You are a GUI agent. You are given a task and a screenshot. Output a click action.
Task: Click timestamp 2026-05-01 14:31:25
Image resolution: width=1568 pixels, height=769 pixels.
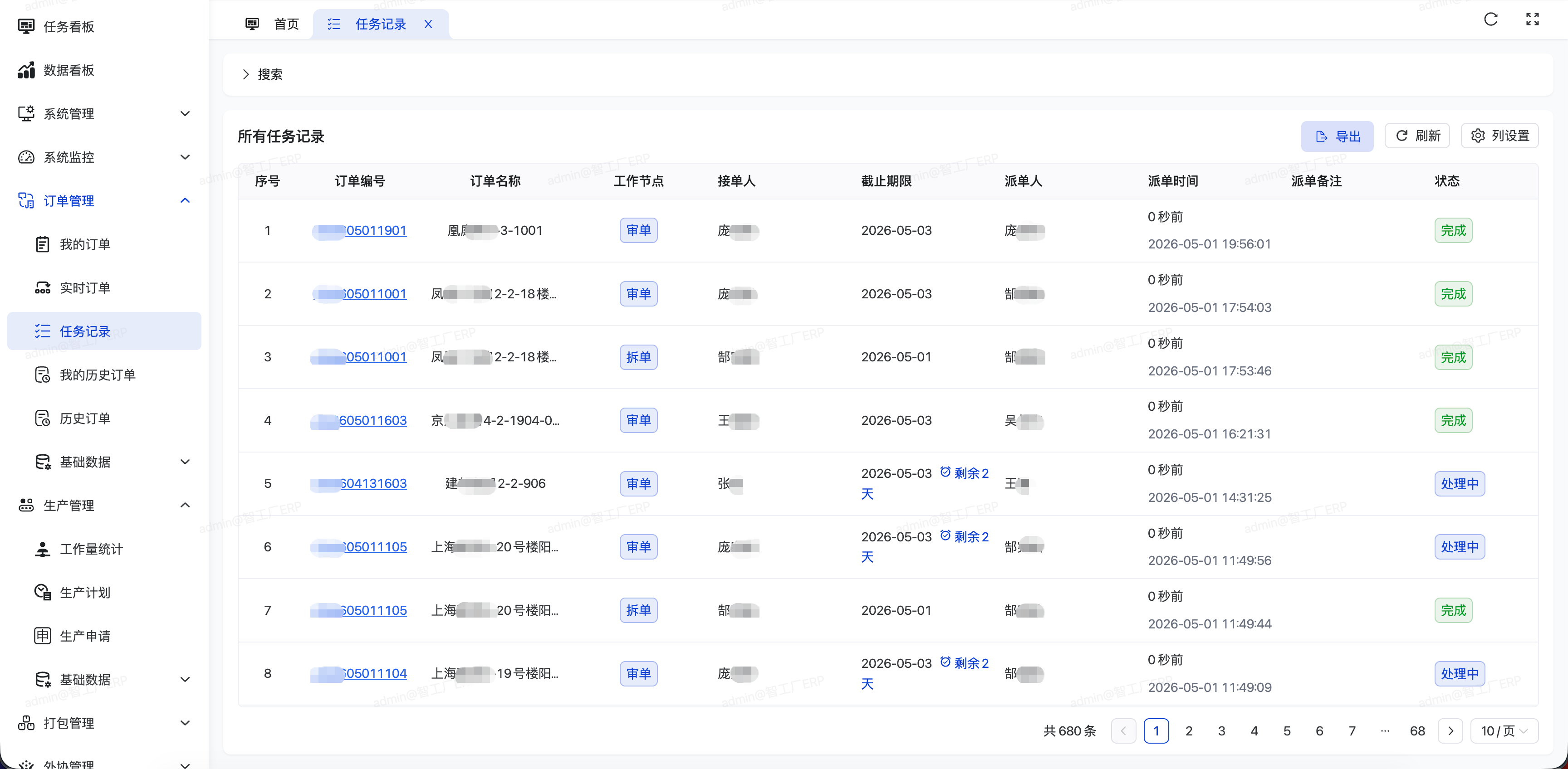point(1210,497)
